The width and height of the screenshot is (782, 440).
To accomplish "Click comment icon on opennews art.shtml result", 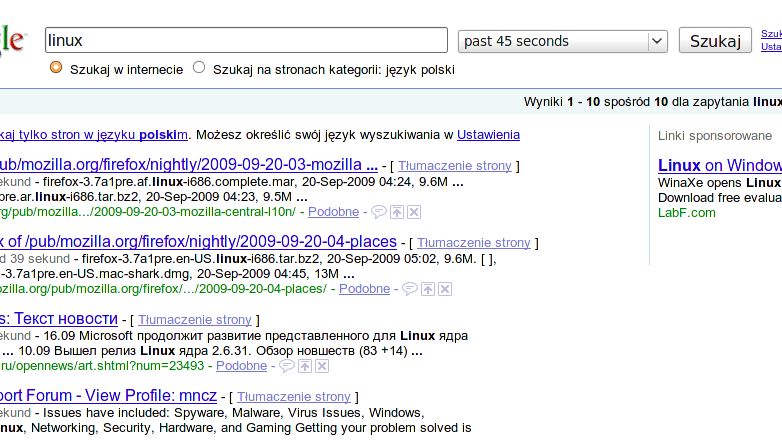I will coord(286,366).
